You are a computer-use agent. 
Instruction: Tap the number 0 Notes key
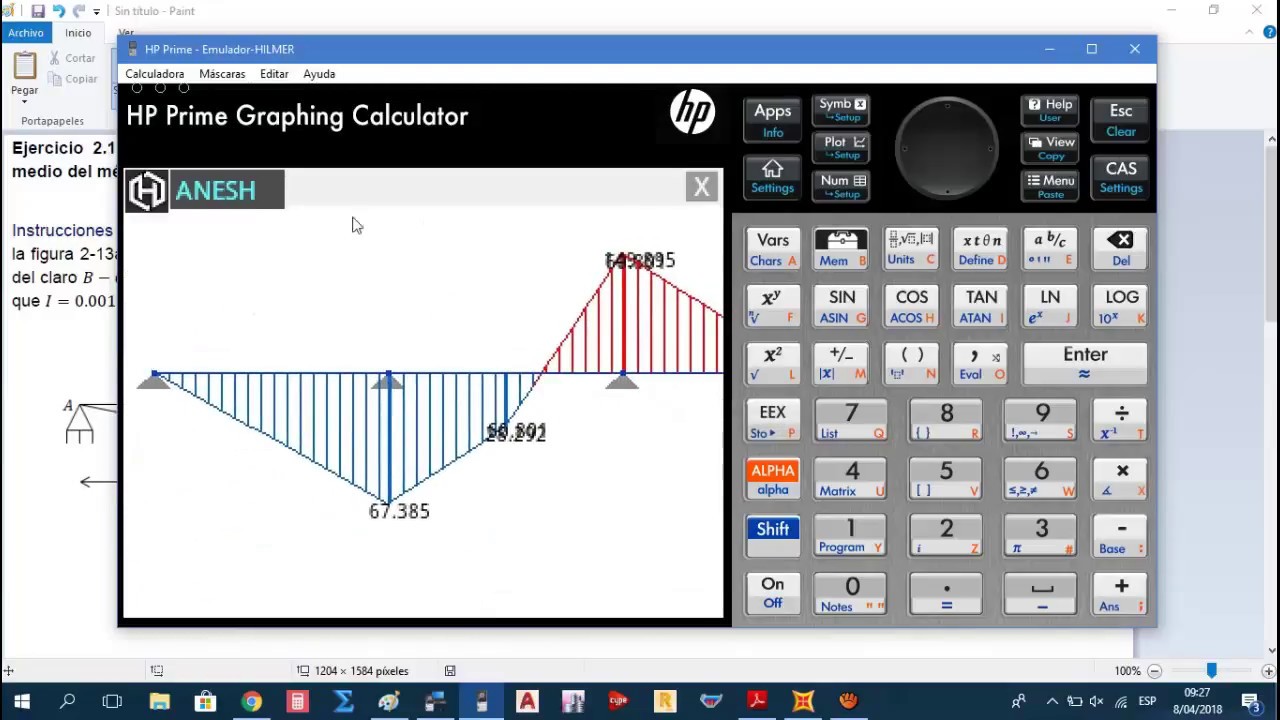click(851, 593)
